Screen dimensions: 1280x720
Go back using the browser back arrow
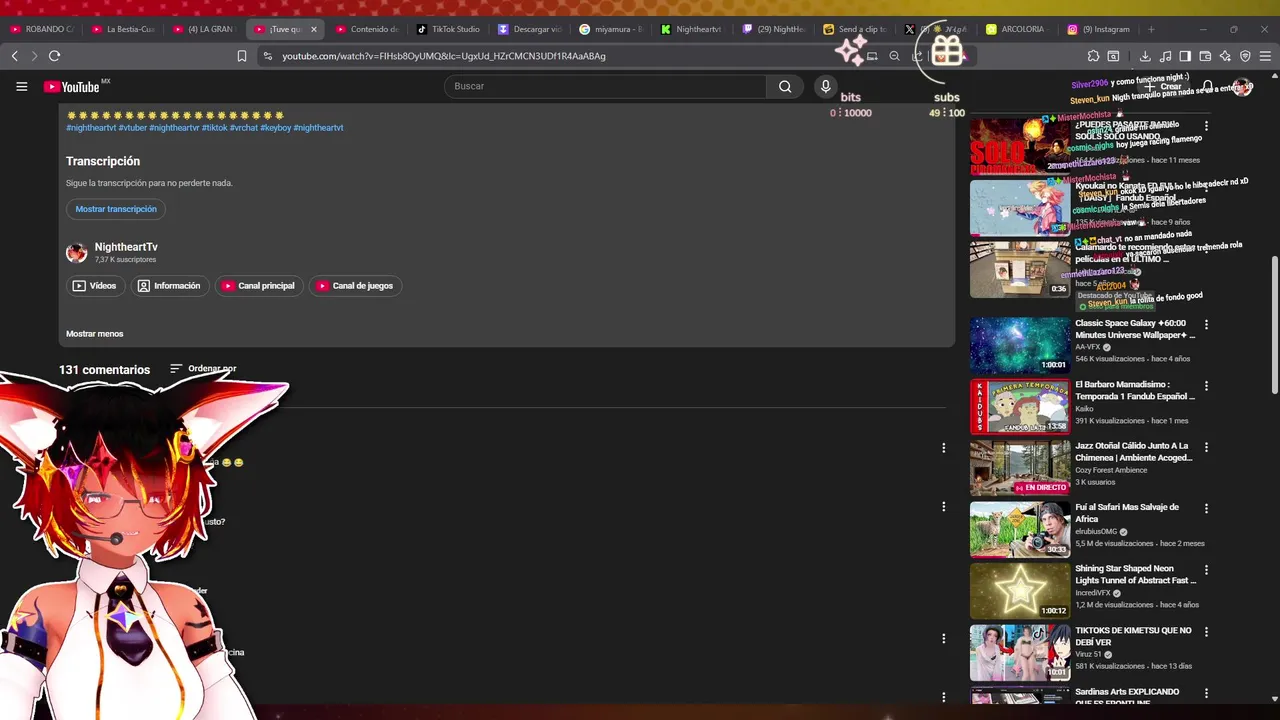(15, 56)
